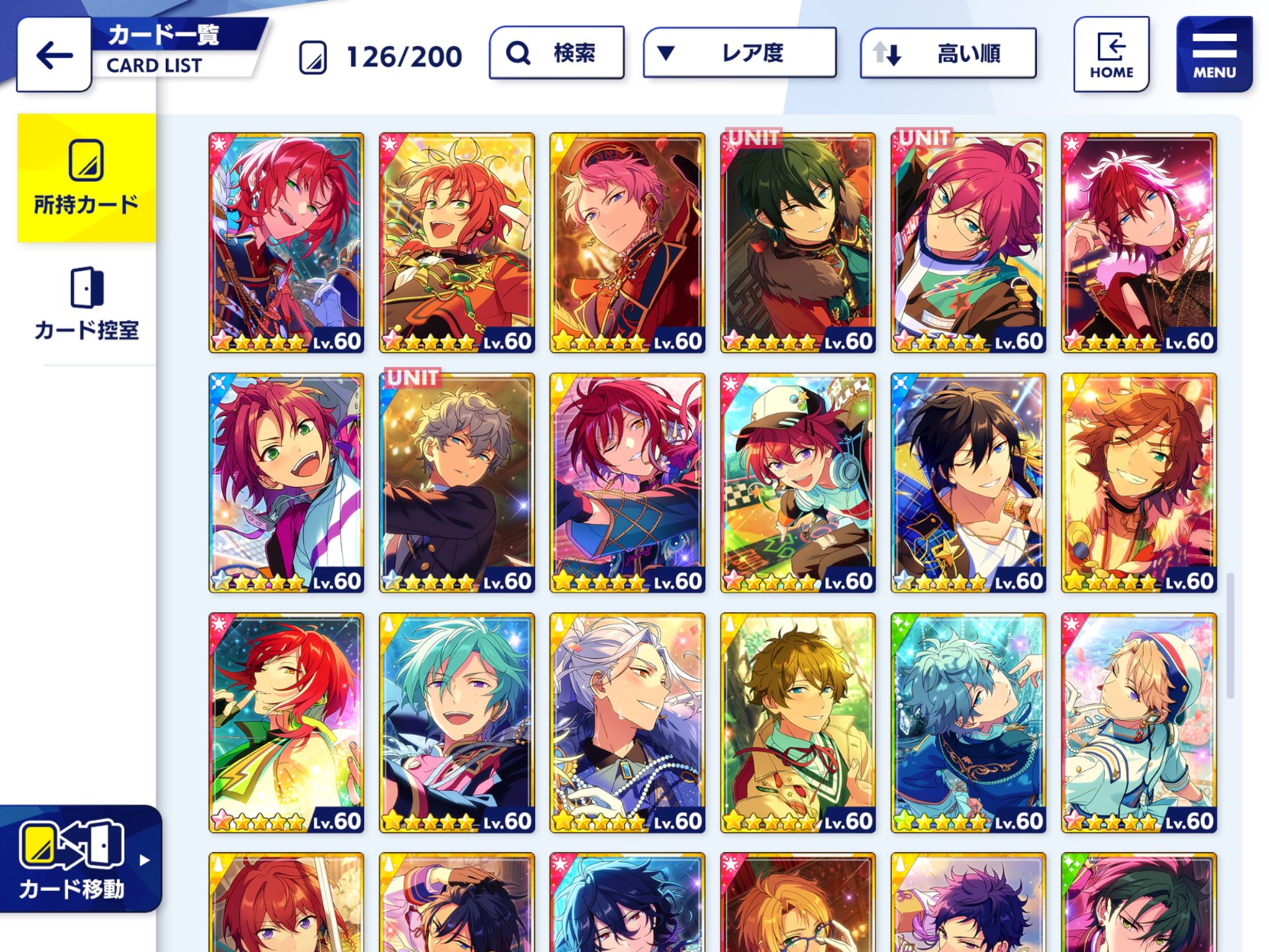Viewport: 1269px width, 952px height.
Task: Open the カード控室 door icon
Action: 86,287
